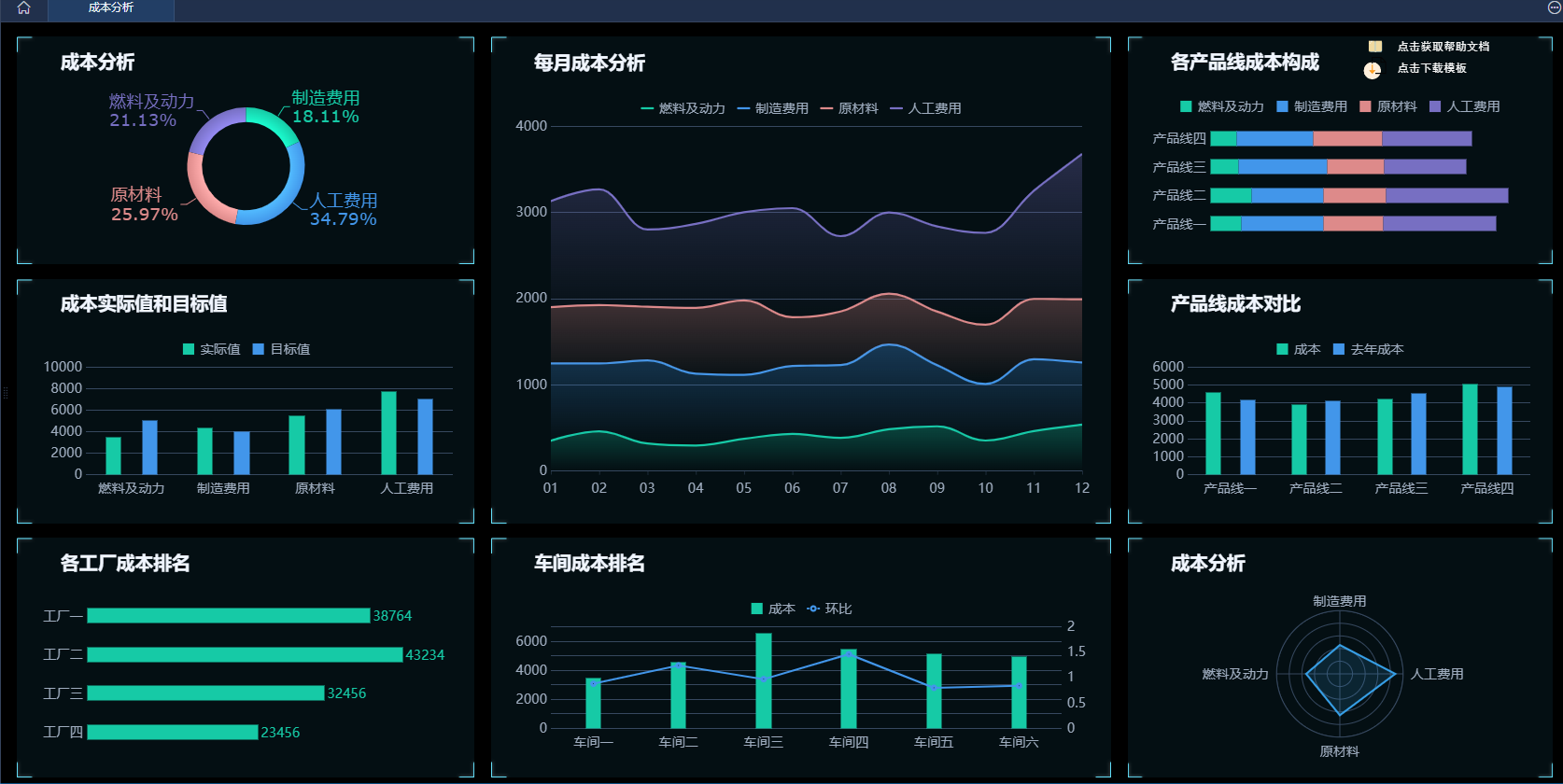
Task: Toggle 原材料 in product line composition legend
Action: point(1387,106)
